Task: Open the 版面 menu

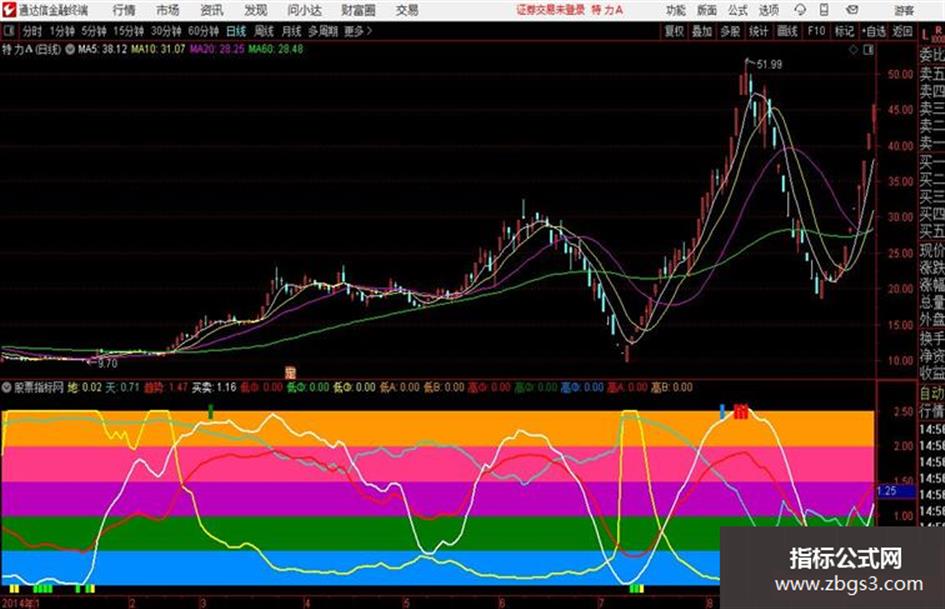Action: coord(706,10)
